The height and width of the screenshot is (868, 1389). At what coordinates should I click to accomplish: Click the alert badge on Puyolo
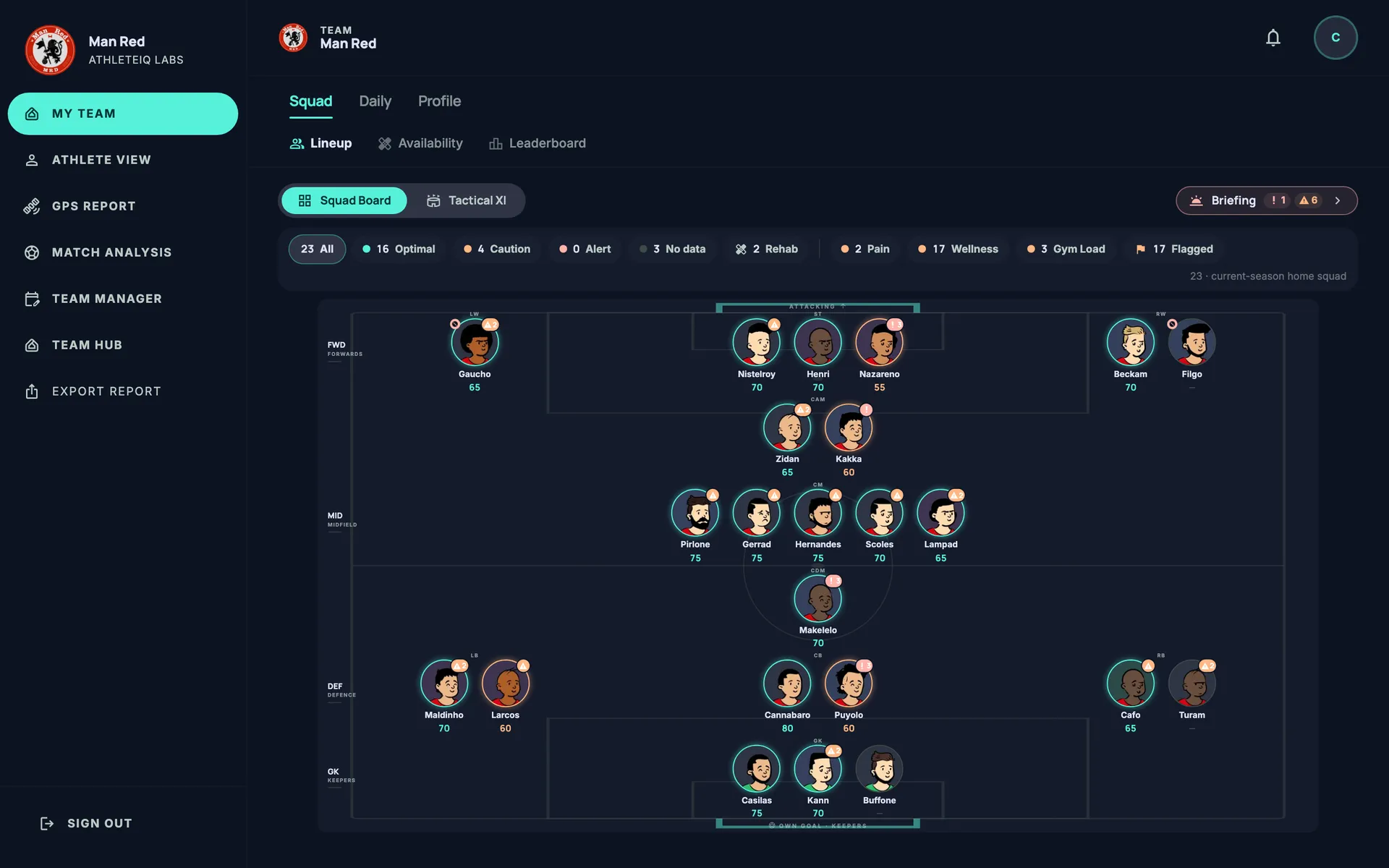pyautogui.click(x=864, y=665)
